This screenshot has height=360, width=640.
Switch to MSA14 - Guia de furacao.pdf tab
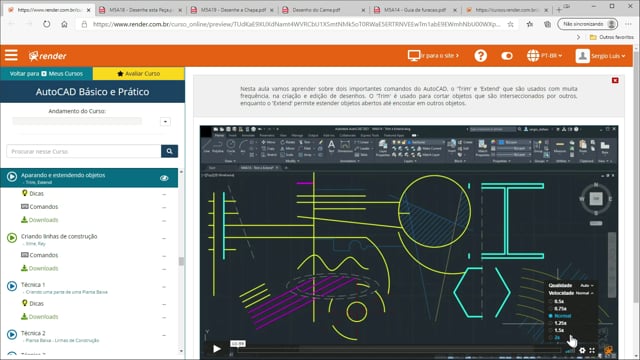coord(416,10)
